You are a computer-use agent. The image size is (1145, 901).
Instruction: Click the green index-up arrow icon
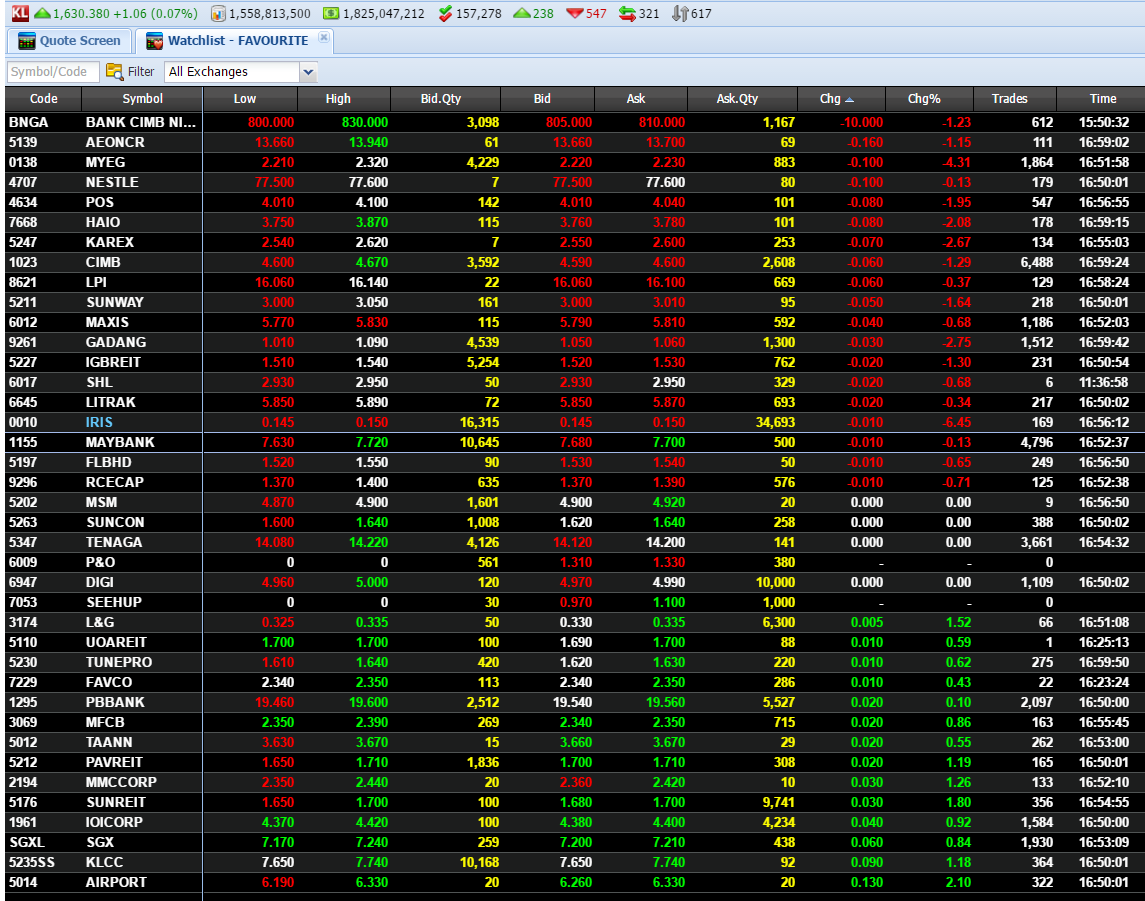(42, 13)
